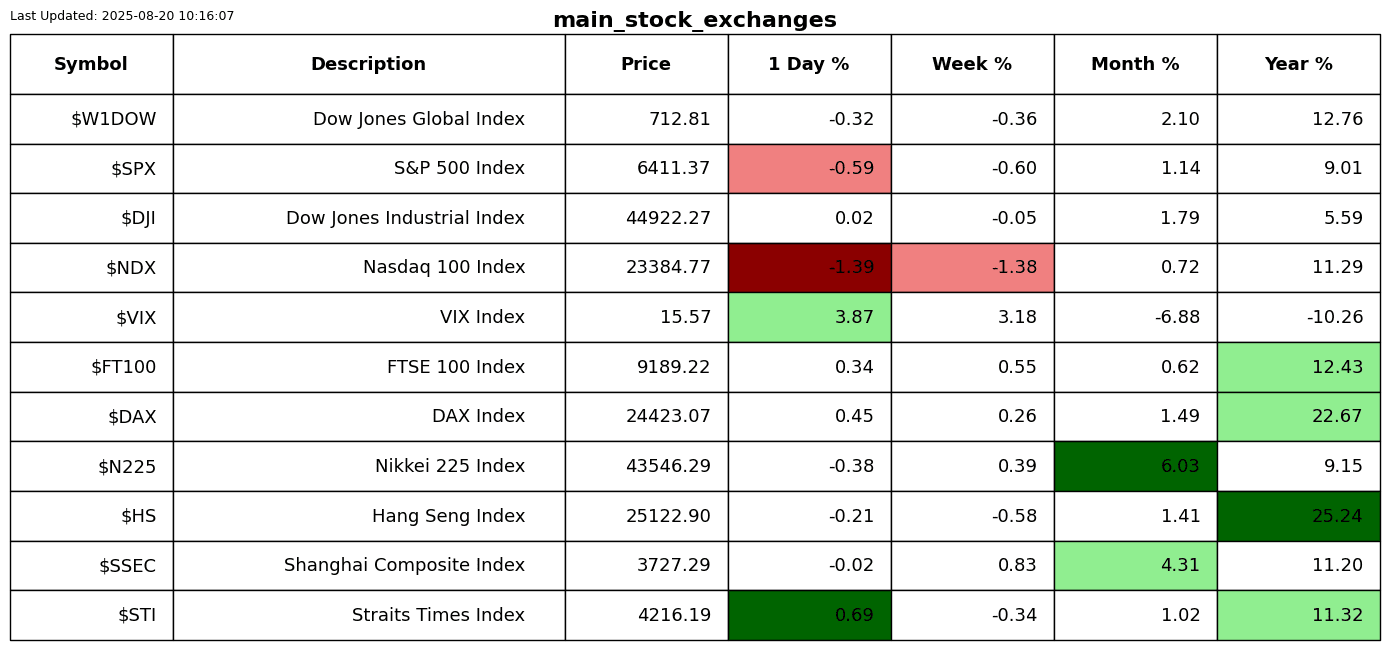Click the Symbol column header

click(91, 64)
